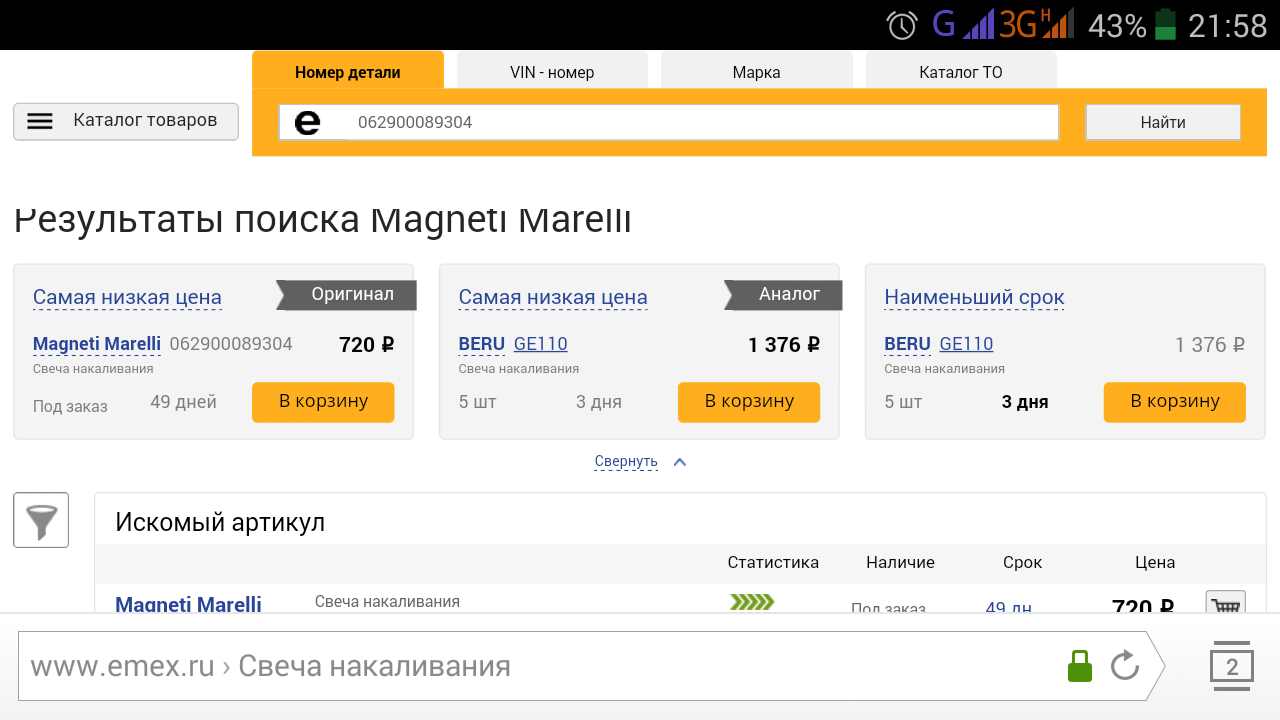Add BEREU analog card to cart

pyautogui.click(x=749, y=402)
